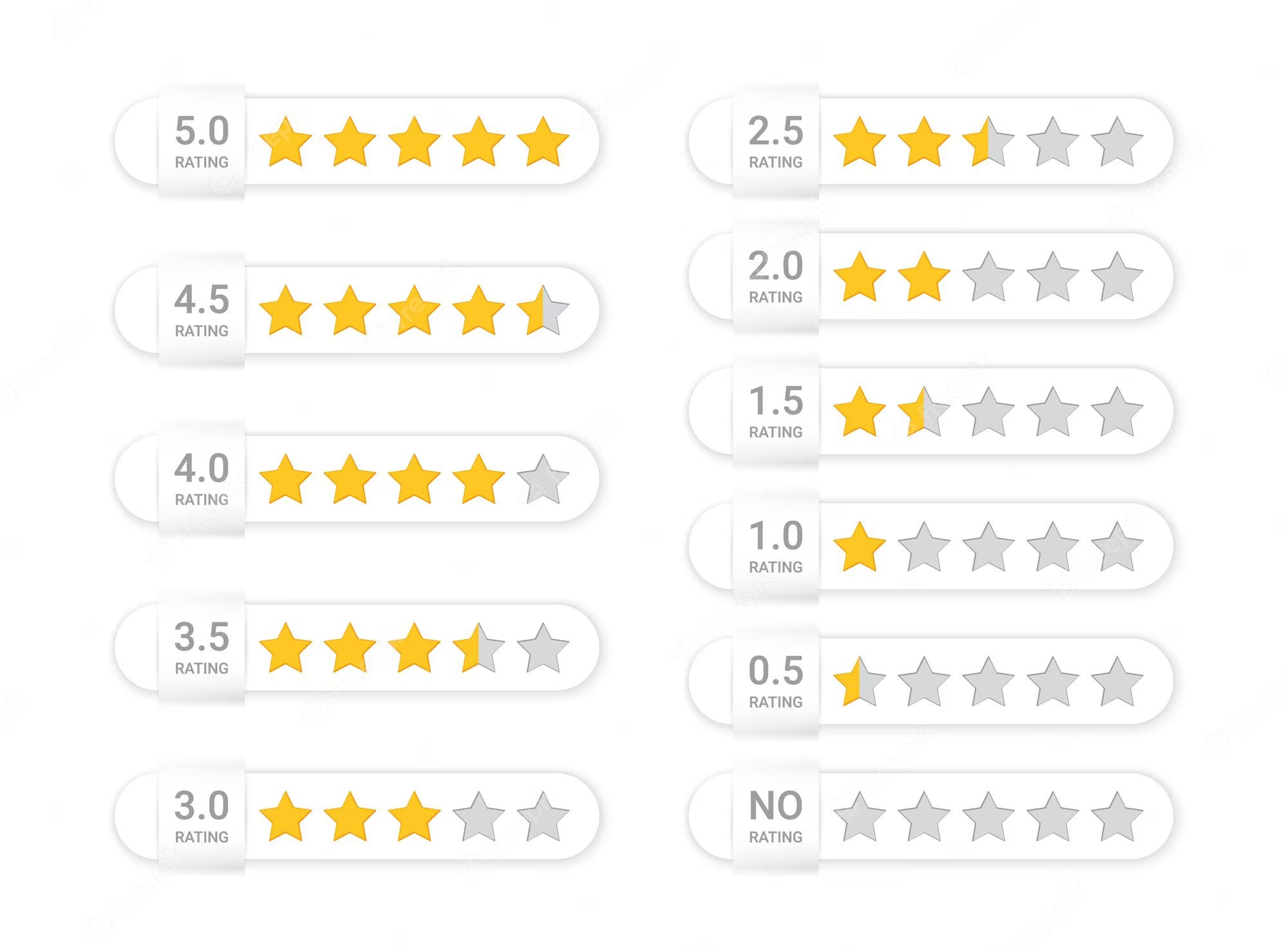Click the fifth star in the 5.0 rating row

[543, 142]
